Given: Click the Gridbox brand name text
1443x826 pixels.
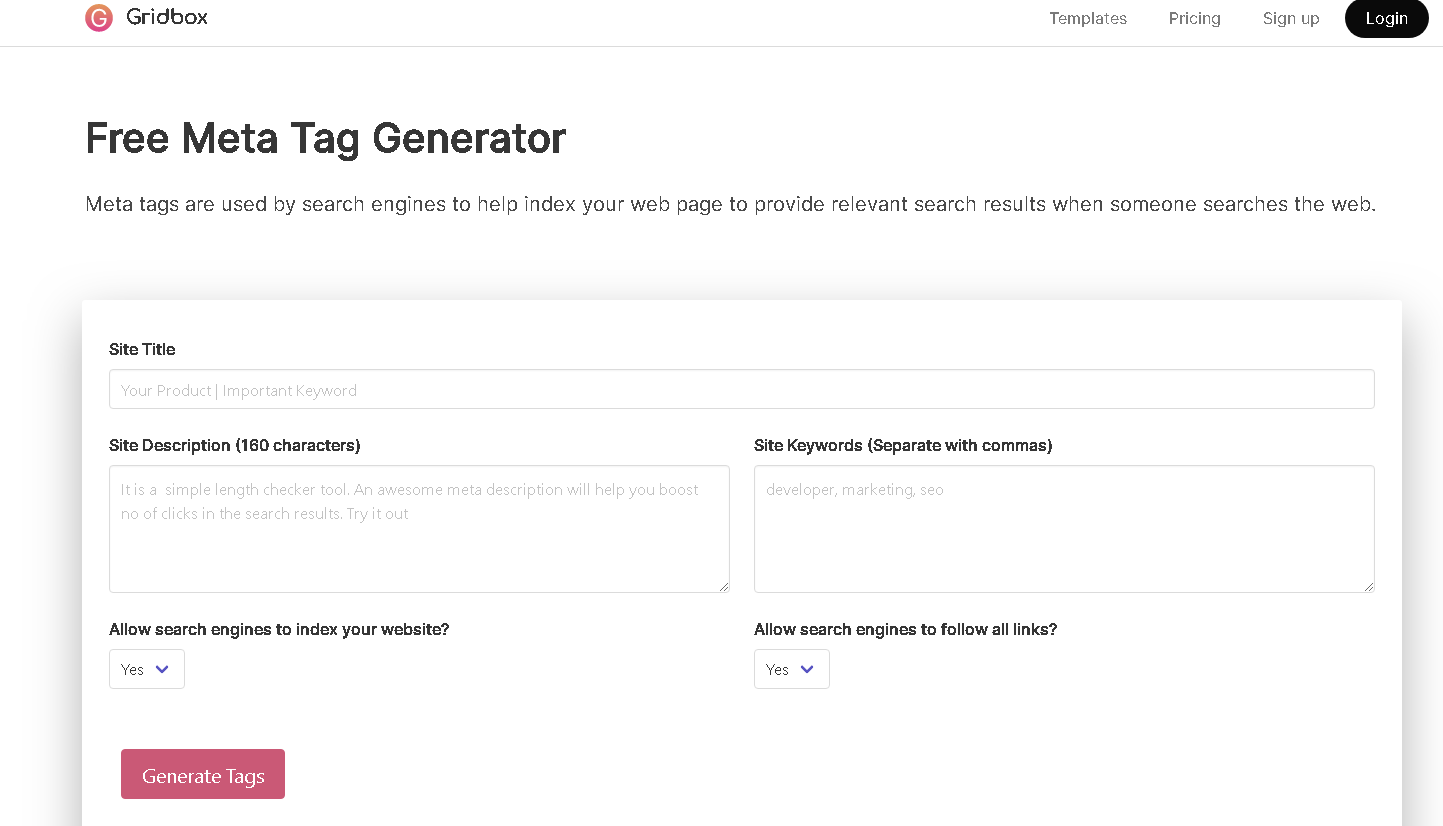Looking at the screenshot, I should [x=167, y=18].
